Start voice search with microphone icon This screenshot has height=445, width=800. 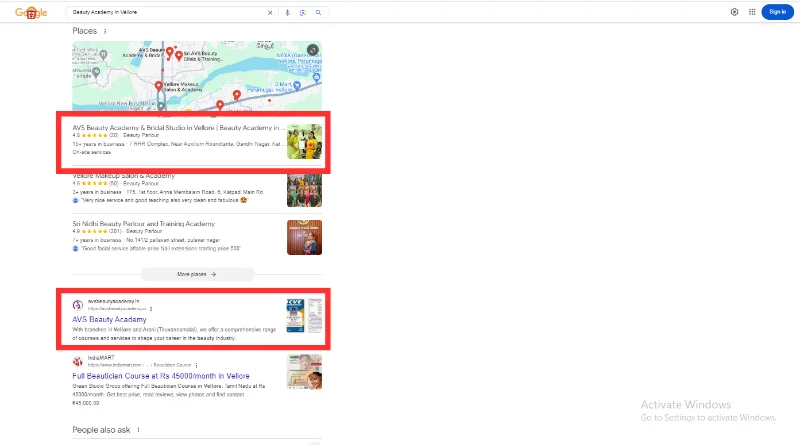coord(287,13)
